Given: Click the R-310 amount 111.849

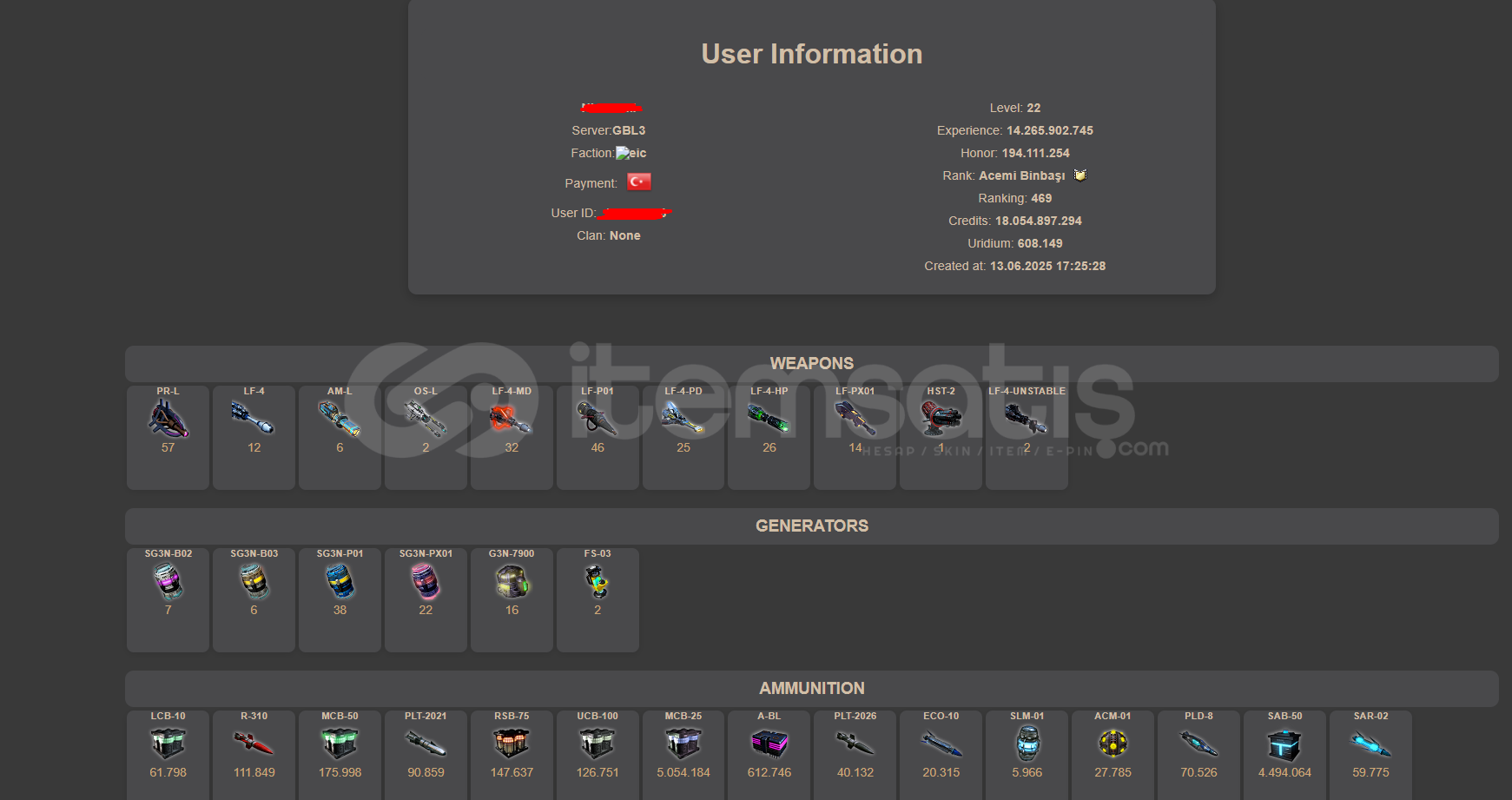Looking at the screenshot, I should pos(254,772).
